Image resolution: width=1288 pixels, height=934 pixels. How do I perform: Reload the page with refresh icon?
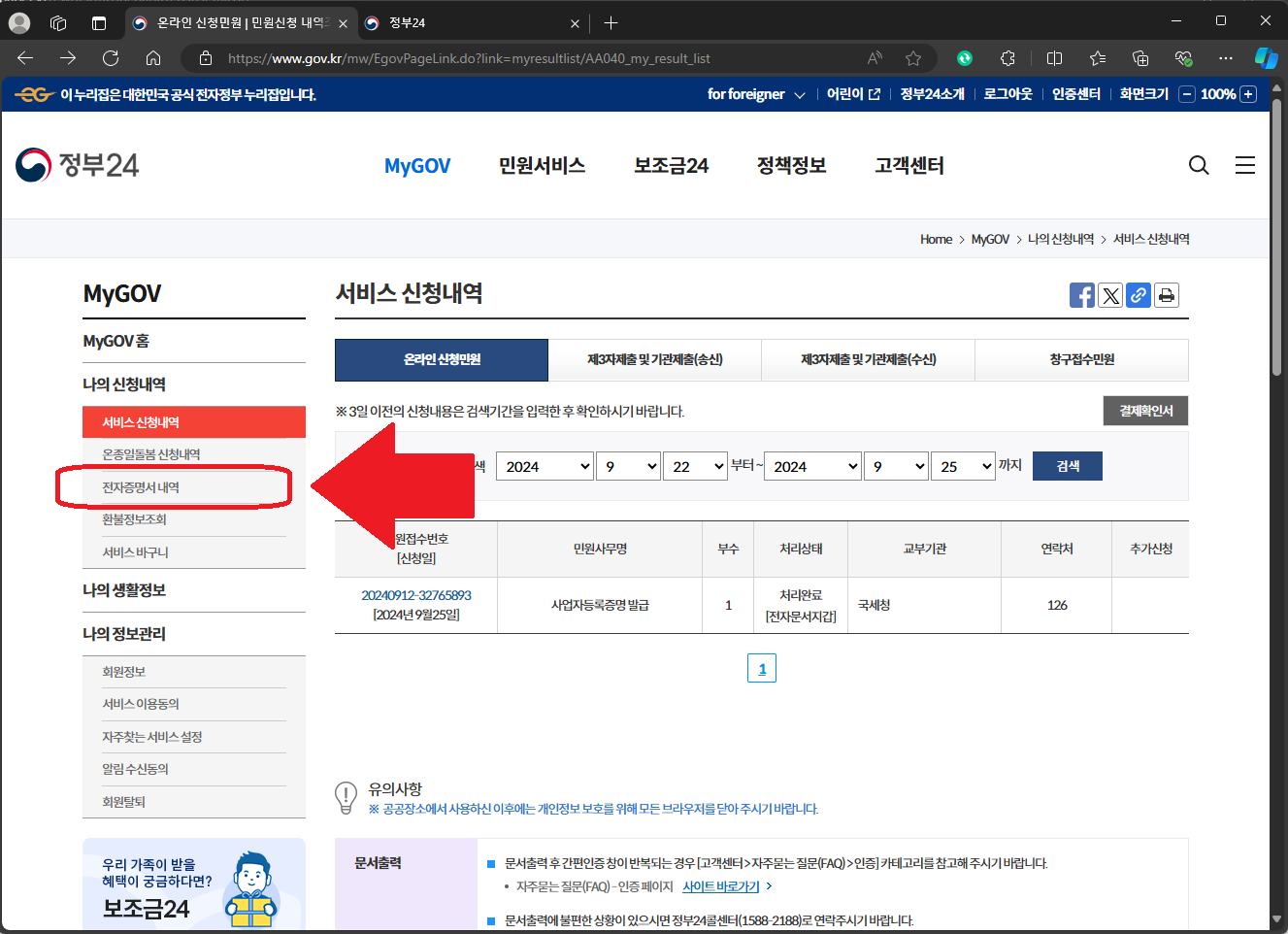point(111,58)
